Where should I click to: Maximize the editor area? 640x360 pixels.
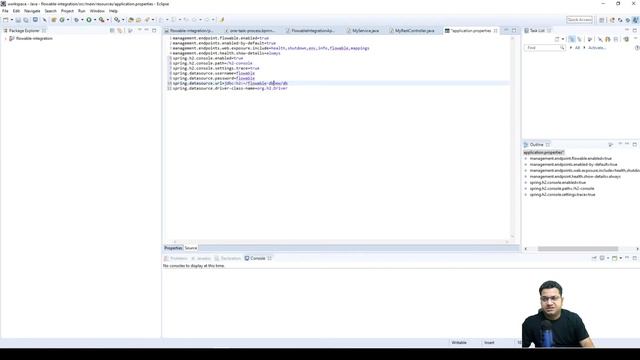[x=514, y=30]
